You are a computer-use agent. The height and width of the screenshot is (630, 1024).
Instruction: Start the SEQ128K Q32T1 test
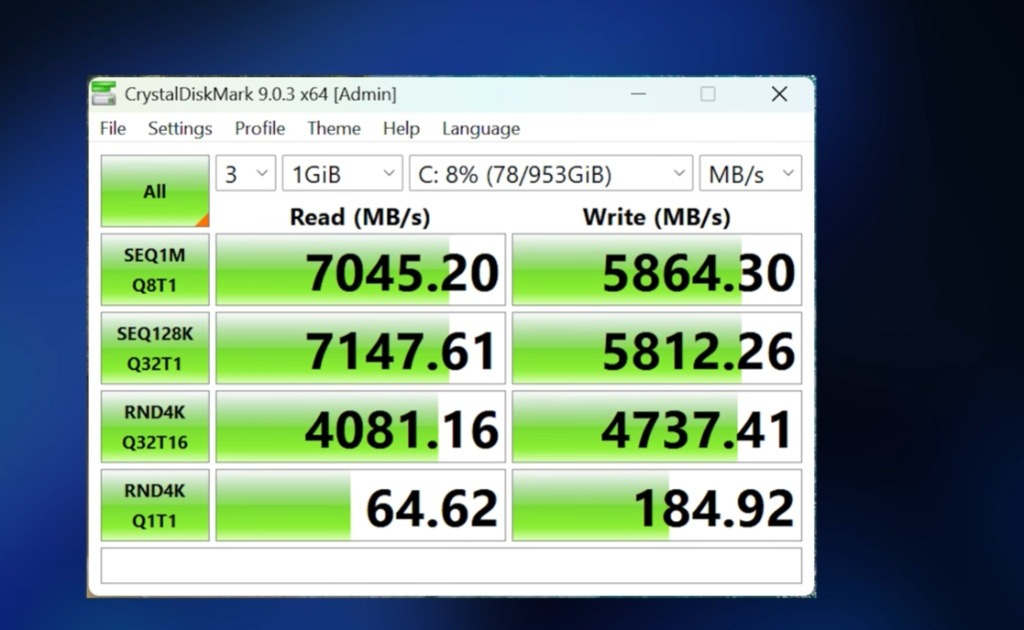[x=155, y=348]
